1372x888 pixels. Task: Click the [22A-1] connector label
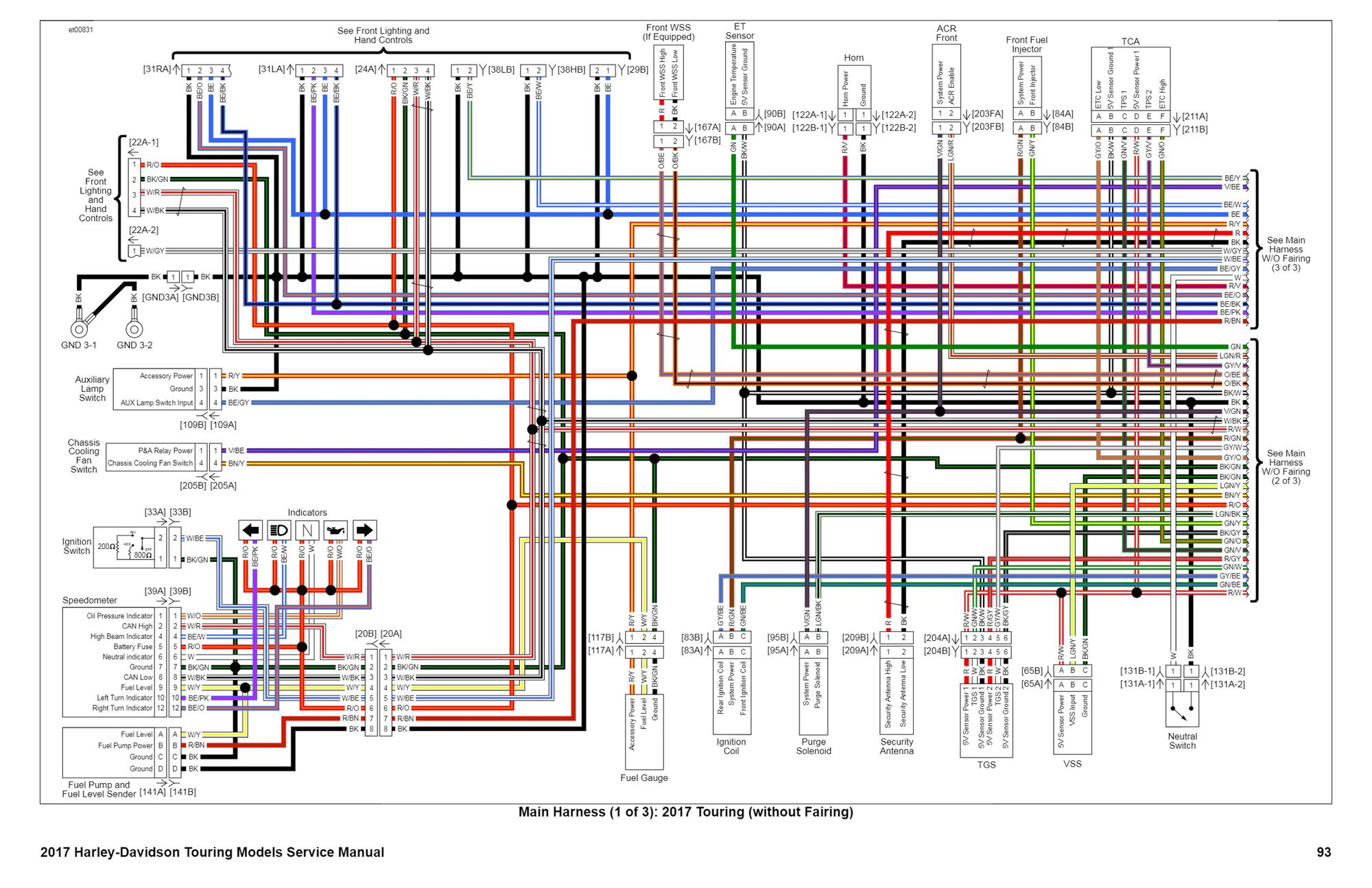(143, 142)
